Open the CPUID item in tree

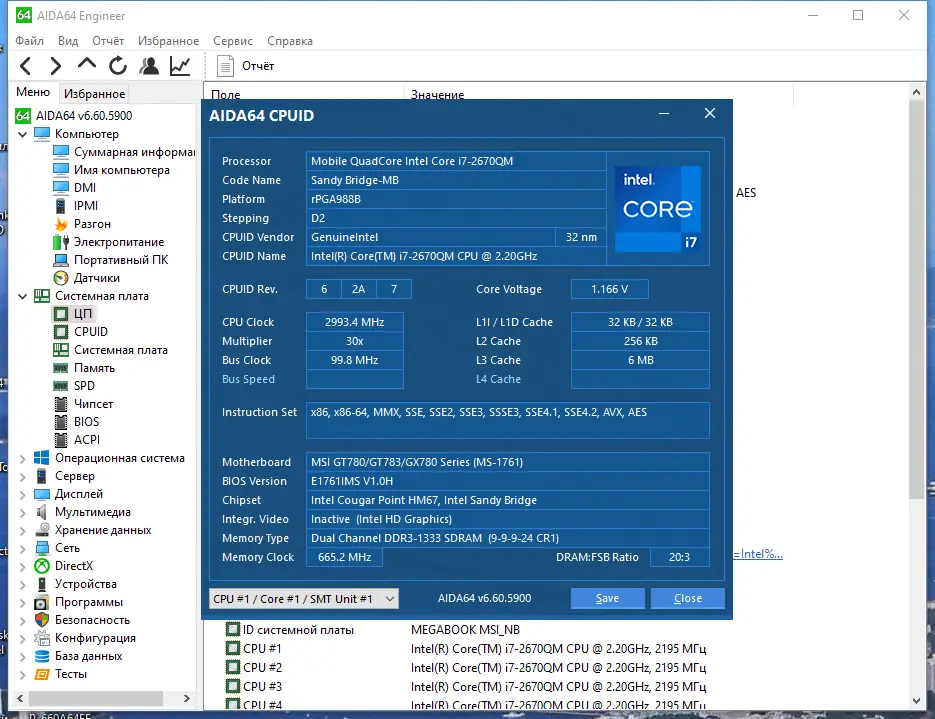tap(90, 332)
